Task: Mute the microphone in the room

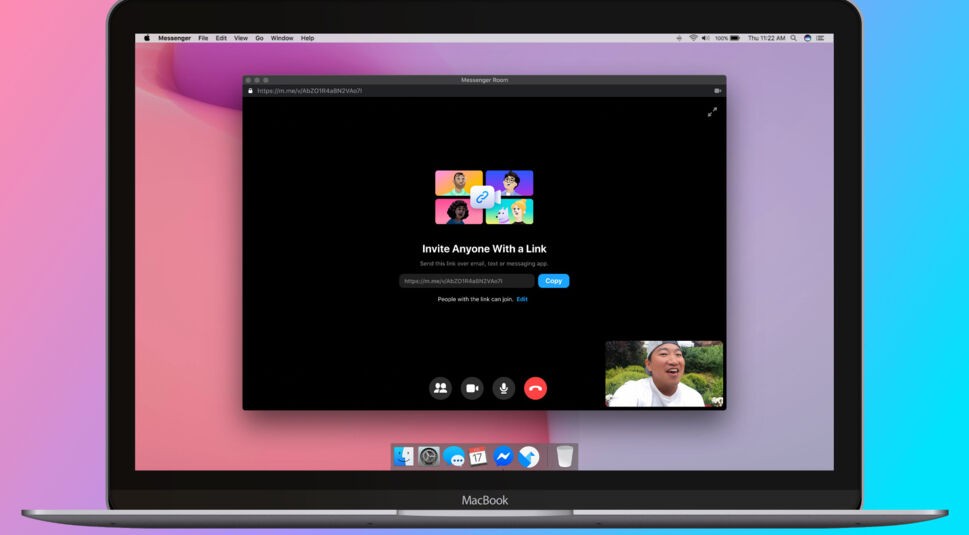Action: [x=504, y=388]
